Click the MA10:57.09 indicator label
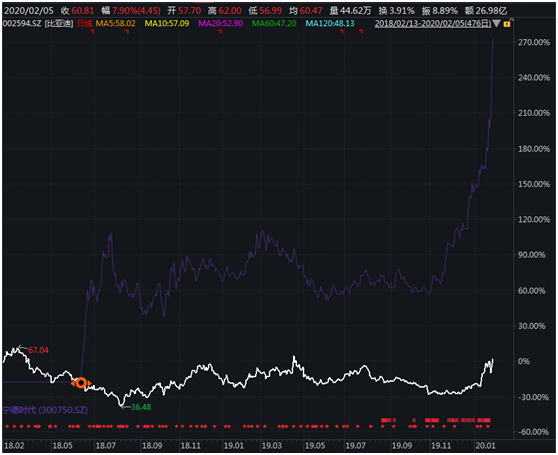 [167, 23]
